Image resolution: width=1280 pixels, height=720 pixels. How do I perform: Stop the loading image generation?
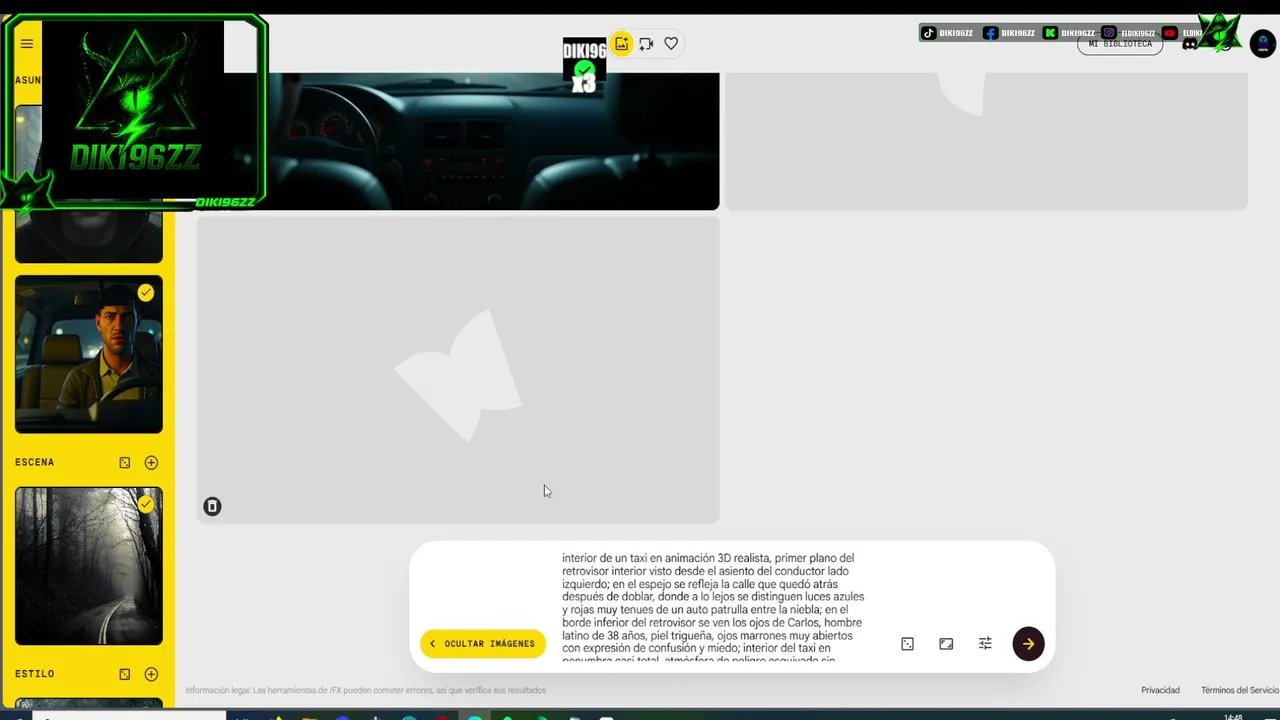[212, 506]
